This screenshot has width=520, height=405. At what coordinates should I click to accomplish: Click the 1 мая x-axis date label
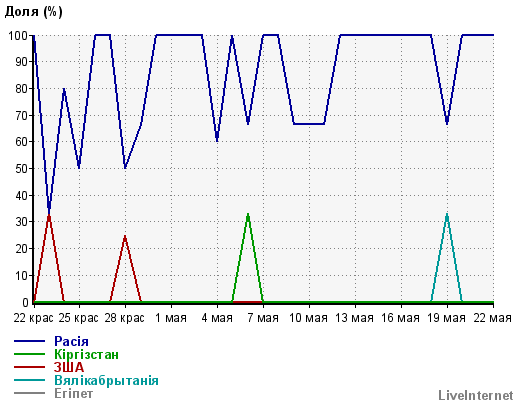171,318
